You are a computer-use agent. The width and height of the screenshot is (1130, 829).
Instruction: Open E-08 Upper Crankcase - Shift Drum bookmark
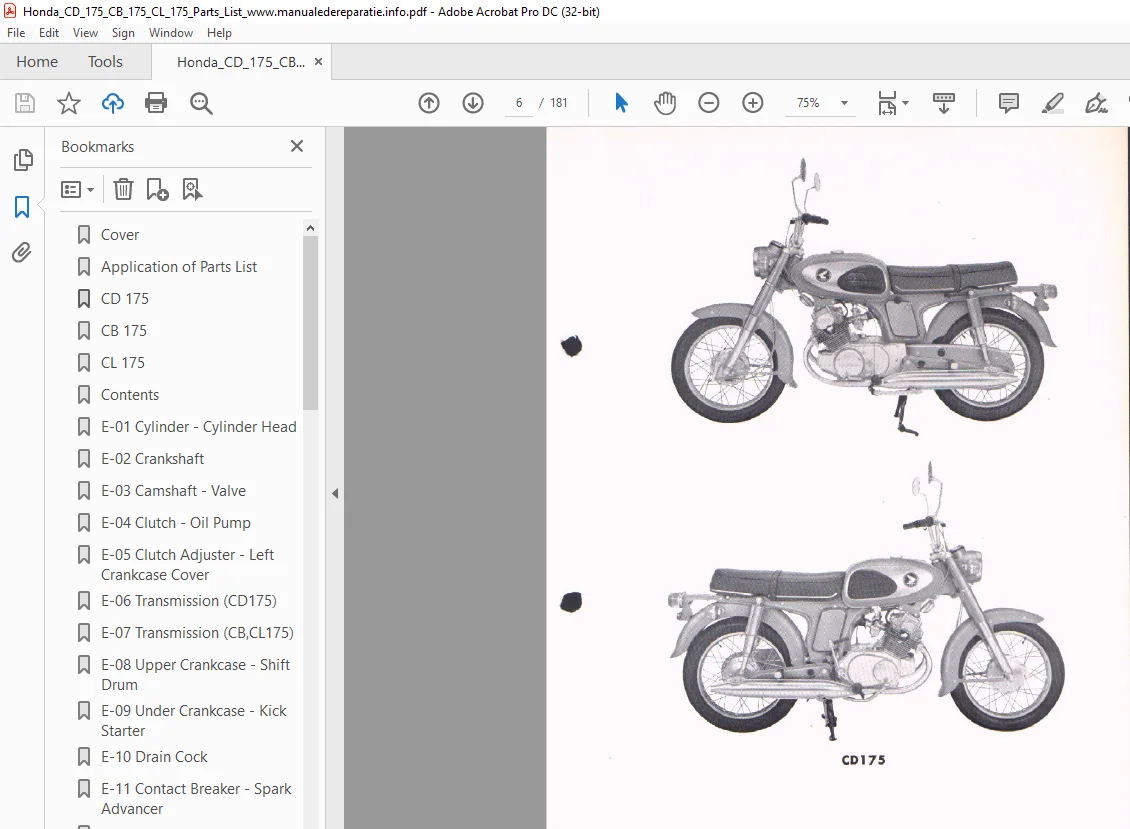[x=195, y=675]
